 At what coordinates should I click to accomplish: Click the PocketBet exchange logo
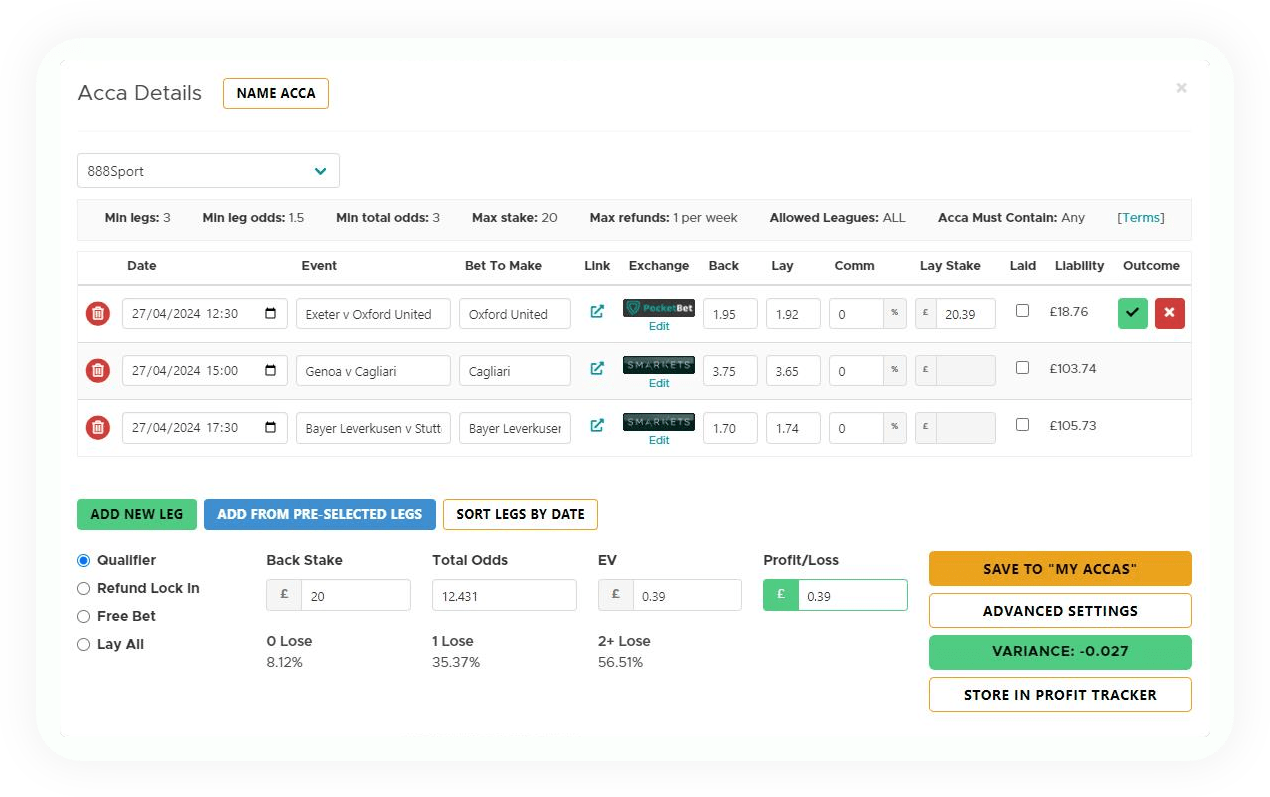658,308
